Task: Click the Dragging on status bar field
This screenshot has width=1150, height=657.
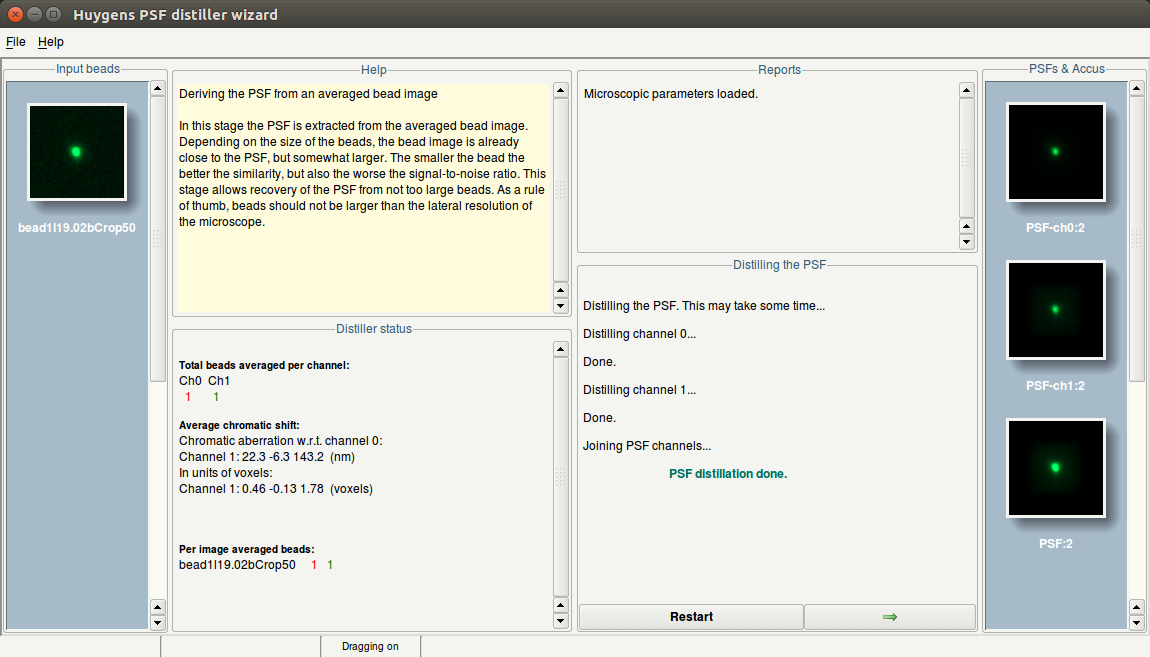Action: click(x=370, y=646)
